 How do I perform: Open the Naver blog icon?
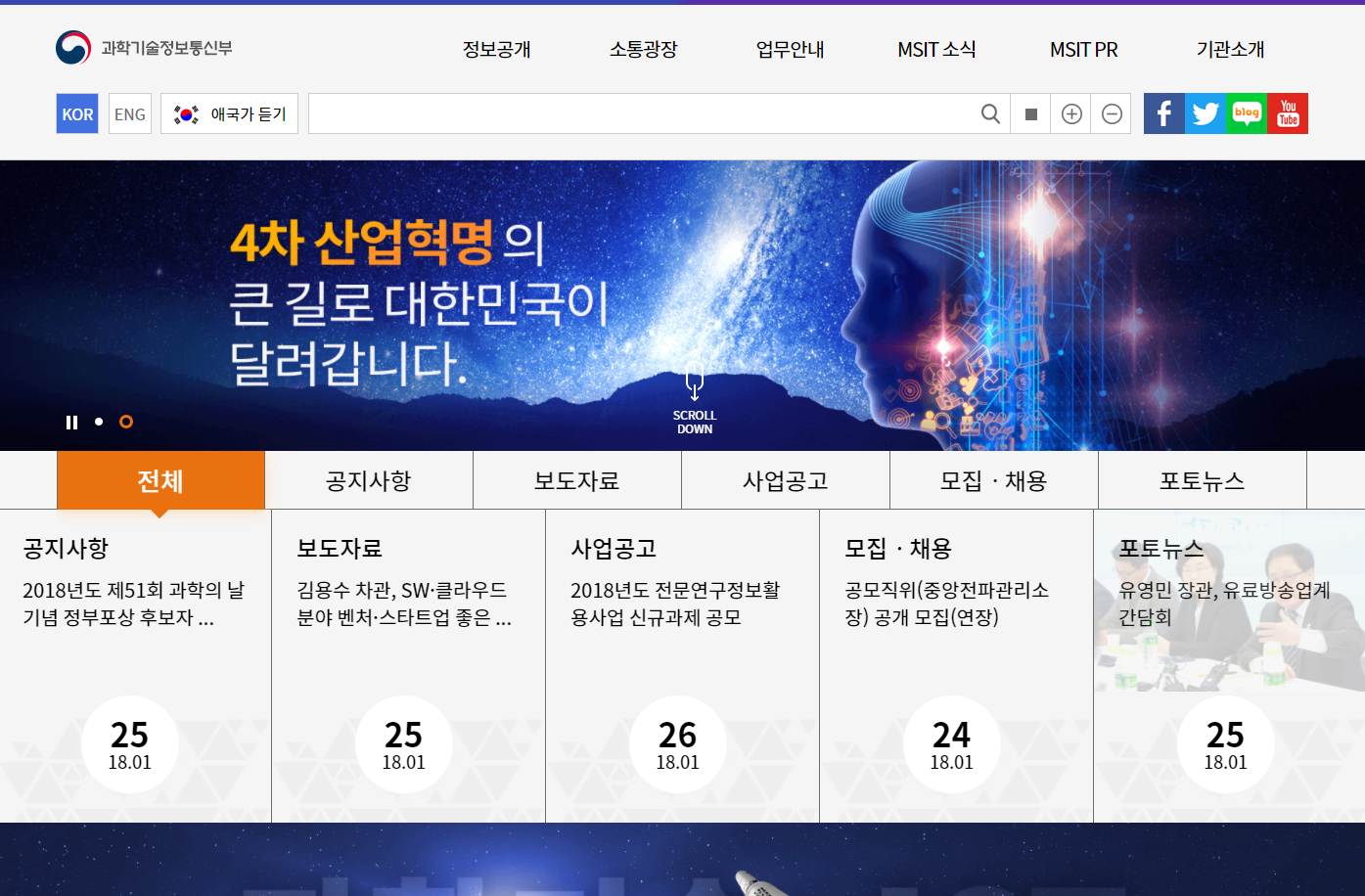(1246, 113)
